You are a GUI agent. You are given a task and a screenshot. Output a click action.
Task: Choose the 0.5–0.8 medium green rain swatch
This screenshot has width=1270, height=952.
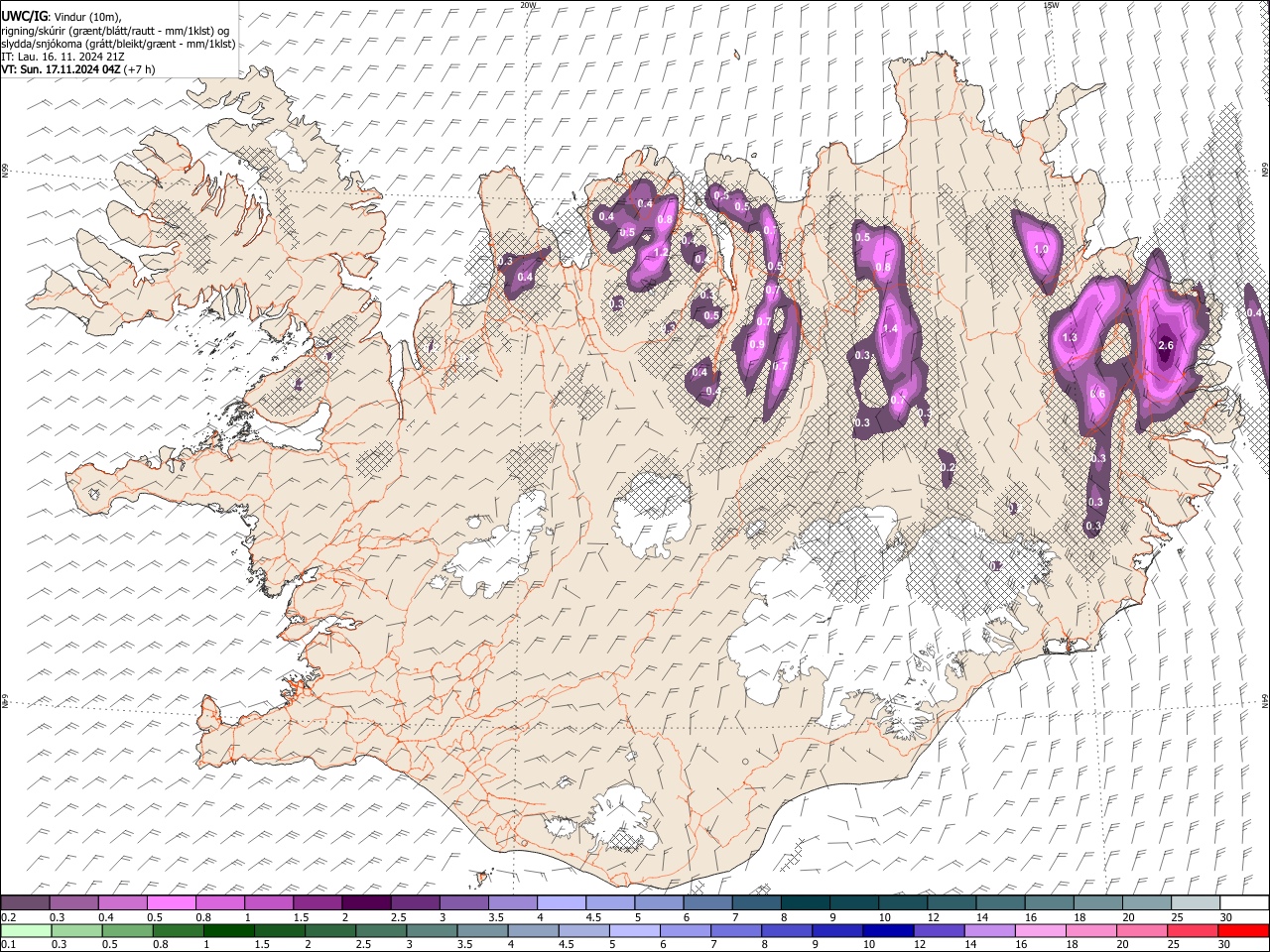[x=128, y=930]
